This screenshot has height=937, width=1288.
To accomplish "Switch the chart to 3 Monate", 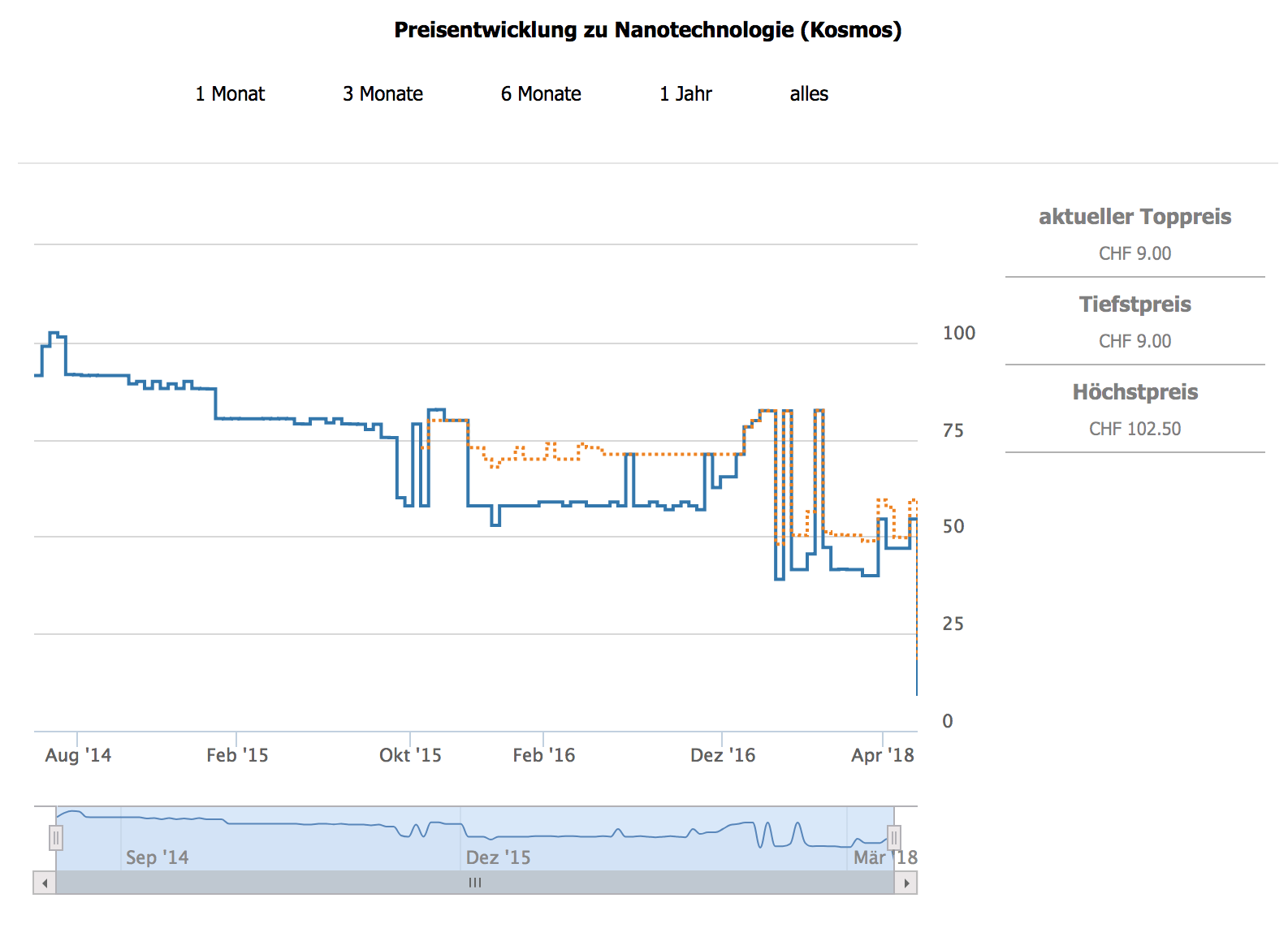I will [x=383, y=94].
